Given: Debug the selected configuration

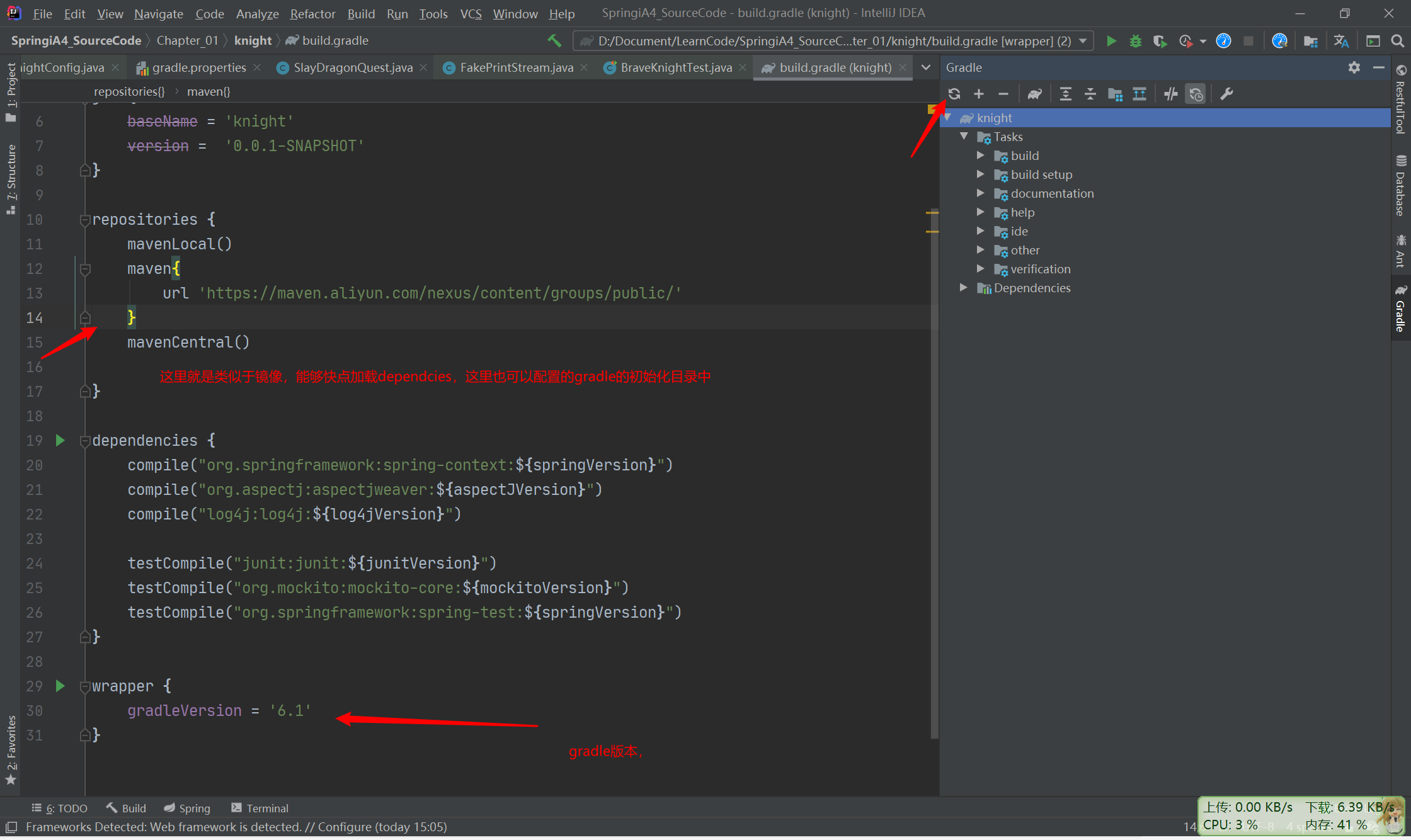Looking at the screenshot, I should coord(1136,41).
